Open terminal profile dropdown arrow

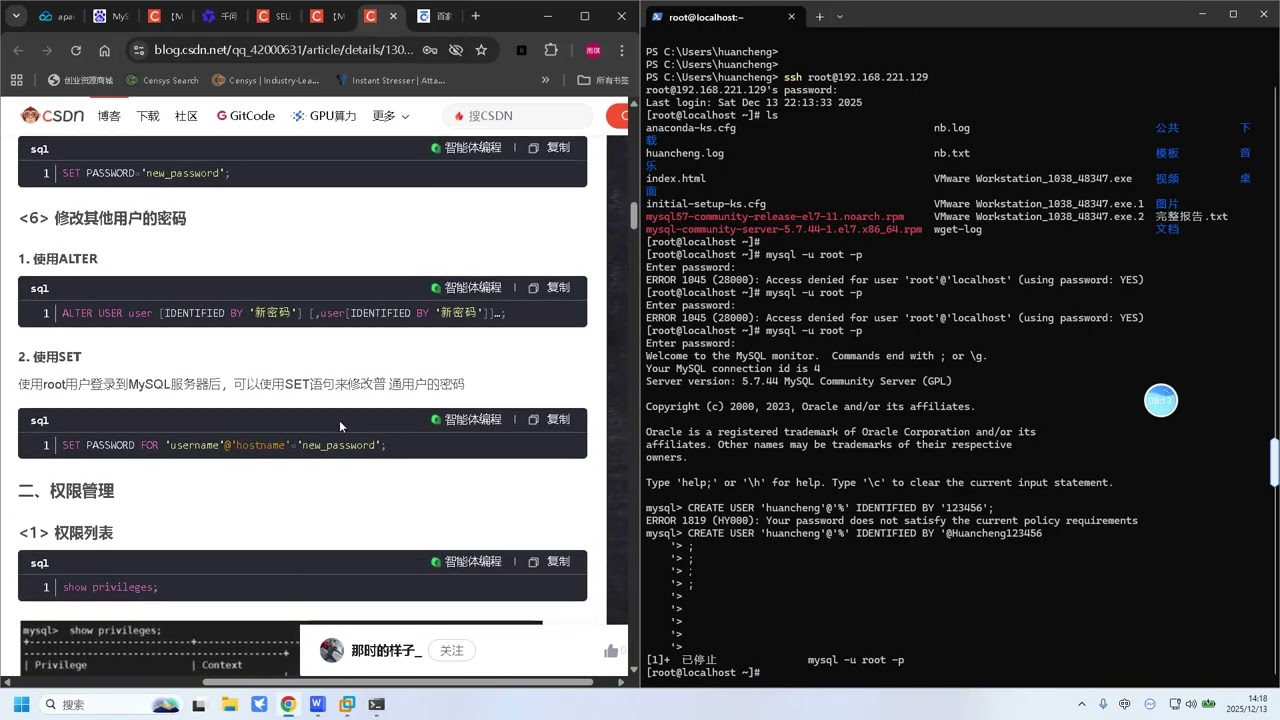pos(839,16)
